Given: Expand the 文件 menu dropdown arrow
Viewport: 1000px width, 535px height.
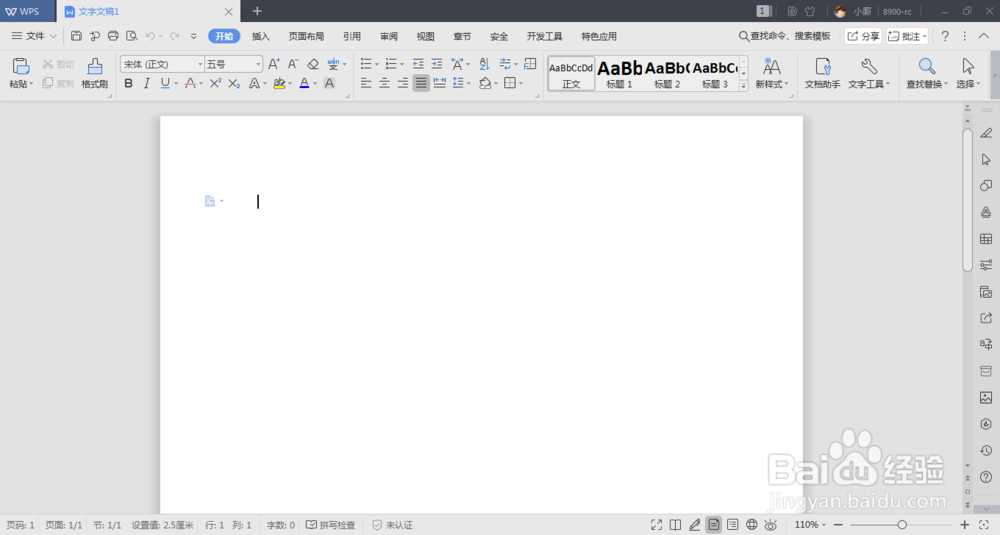Looking at the screenshot, I should 54,36.
